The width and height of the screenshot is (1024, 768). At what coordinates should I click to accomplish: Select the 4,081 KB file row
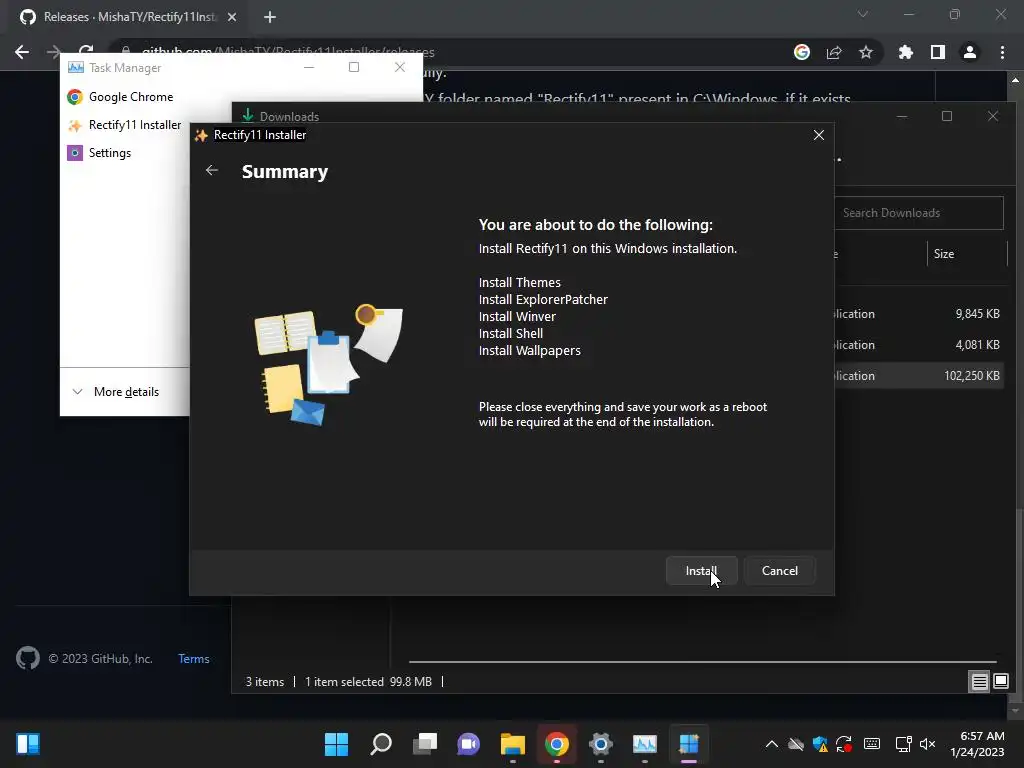(919, 345)
